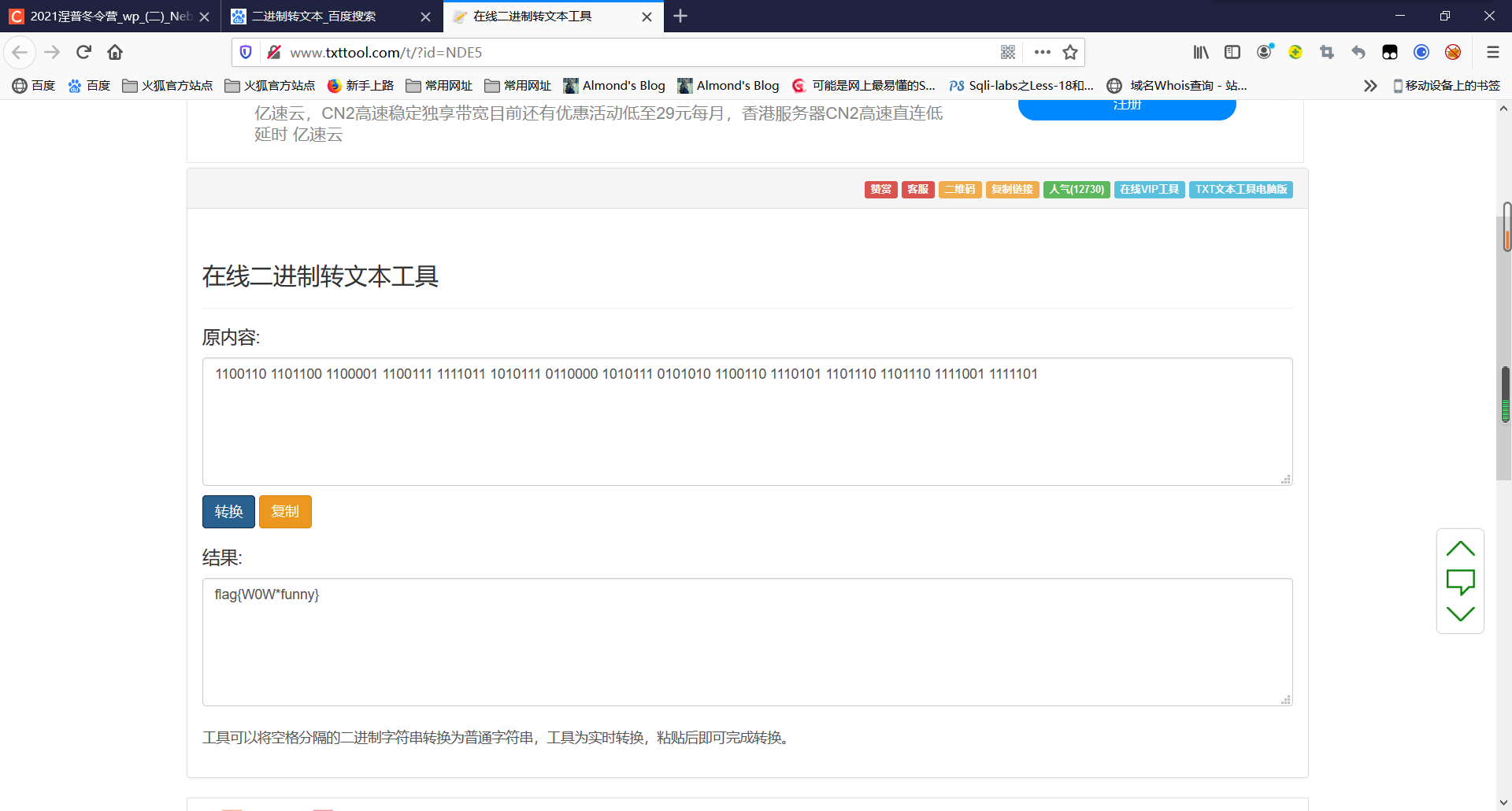Screen dimensions: 1512x811
Task: Click the page vertical scrollbar thumb
Action: pyautogui.click(x=1503, y=346)
